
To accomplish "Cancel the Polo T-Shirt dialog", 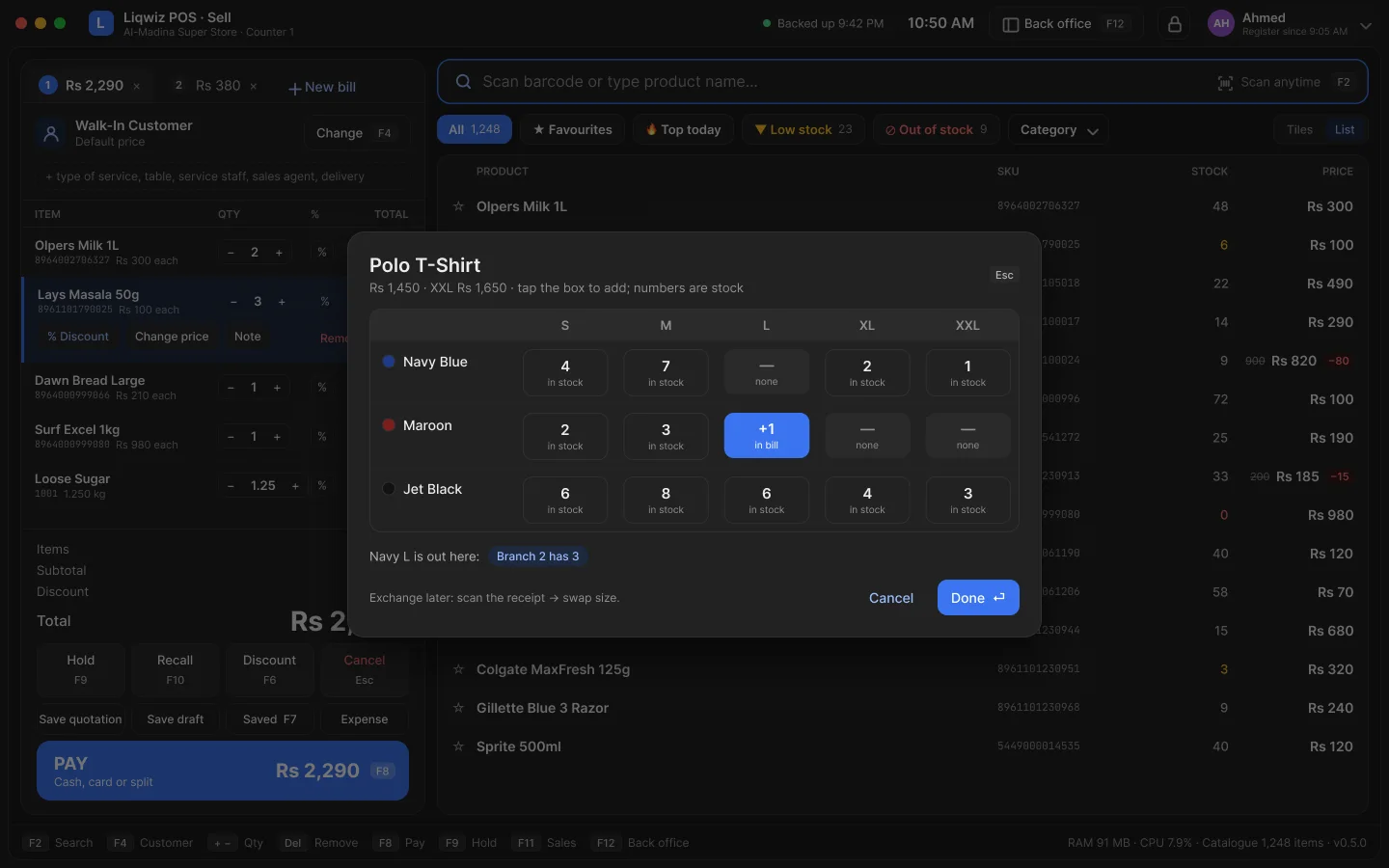I will point(891,598).
